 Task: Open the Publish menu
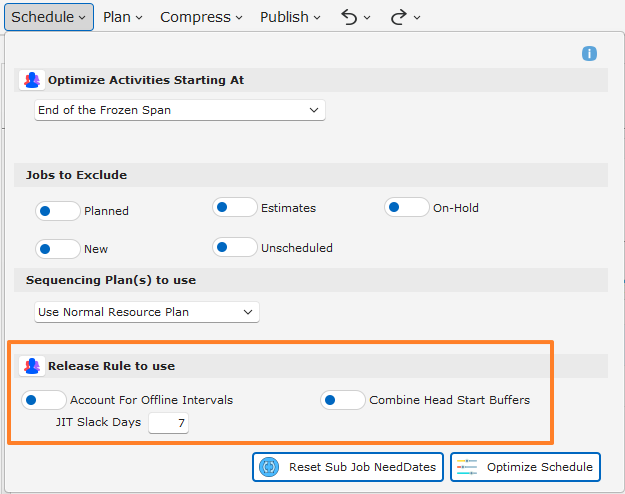point(290,17)
